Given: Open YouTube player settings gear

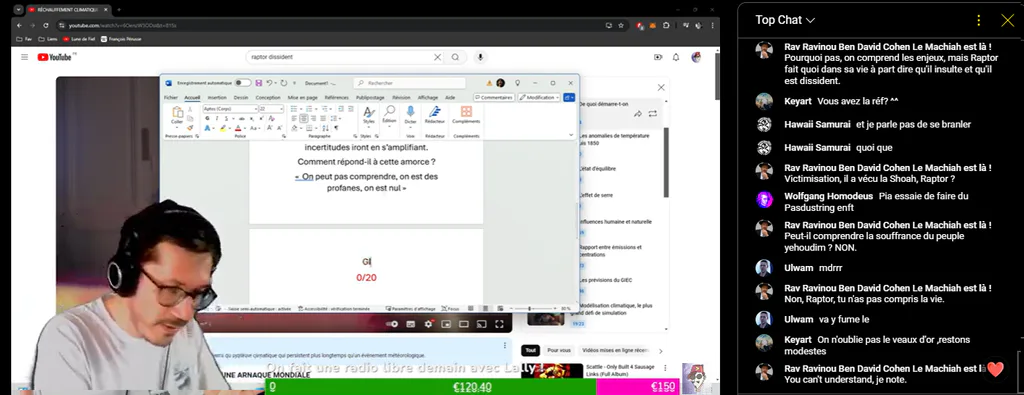Looking at the screenshot, I should pos(428,323).
